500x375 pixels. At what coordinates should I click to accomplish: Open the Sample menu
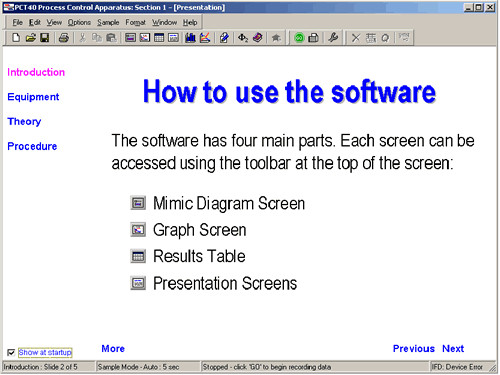[108, 22]
